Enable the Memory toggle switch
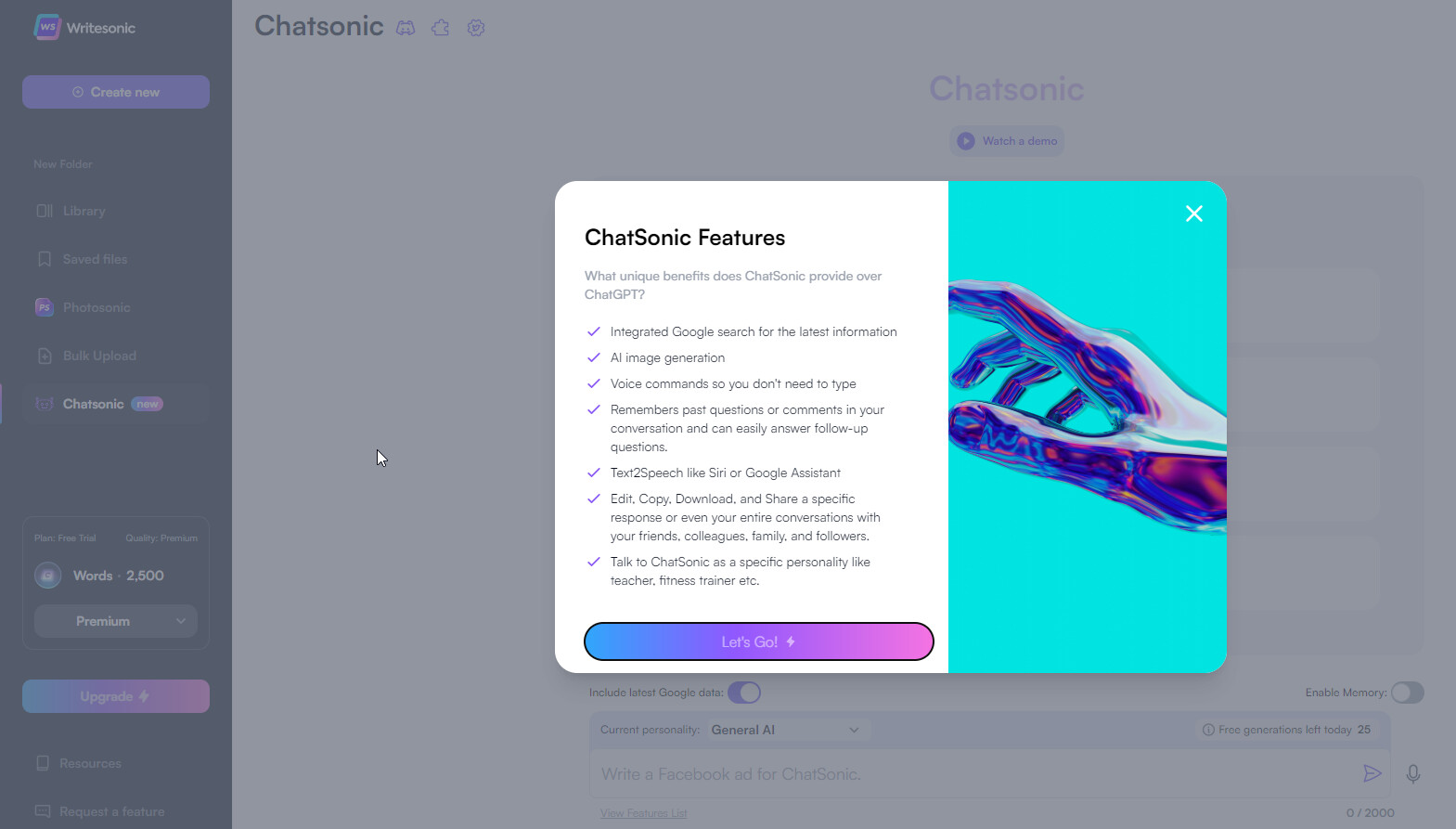The height and width of the screenshot is (829, 1456). (x=1407, y=693)
